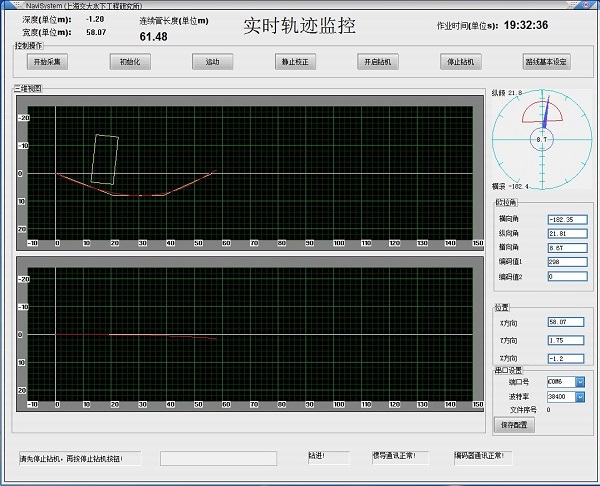Screen dimensions: 600x486
Task: Click the 编码值1 field showing 298
Action: (566, 262)
